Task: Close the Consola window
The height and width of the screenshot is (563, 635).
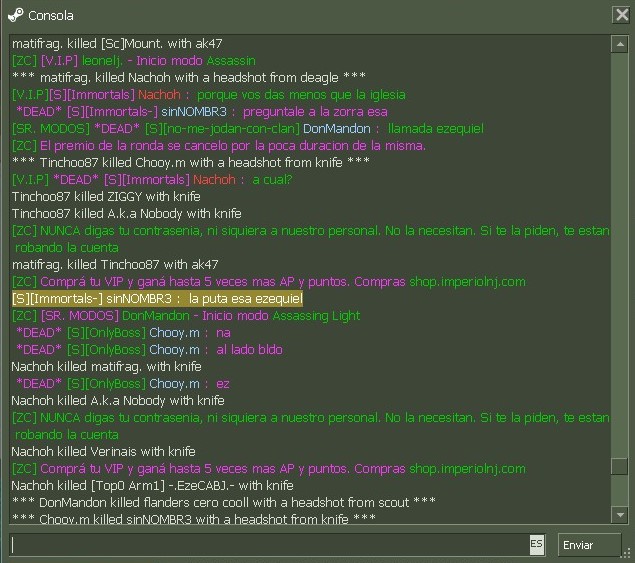Action: coord(621,15)
